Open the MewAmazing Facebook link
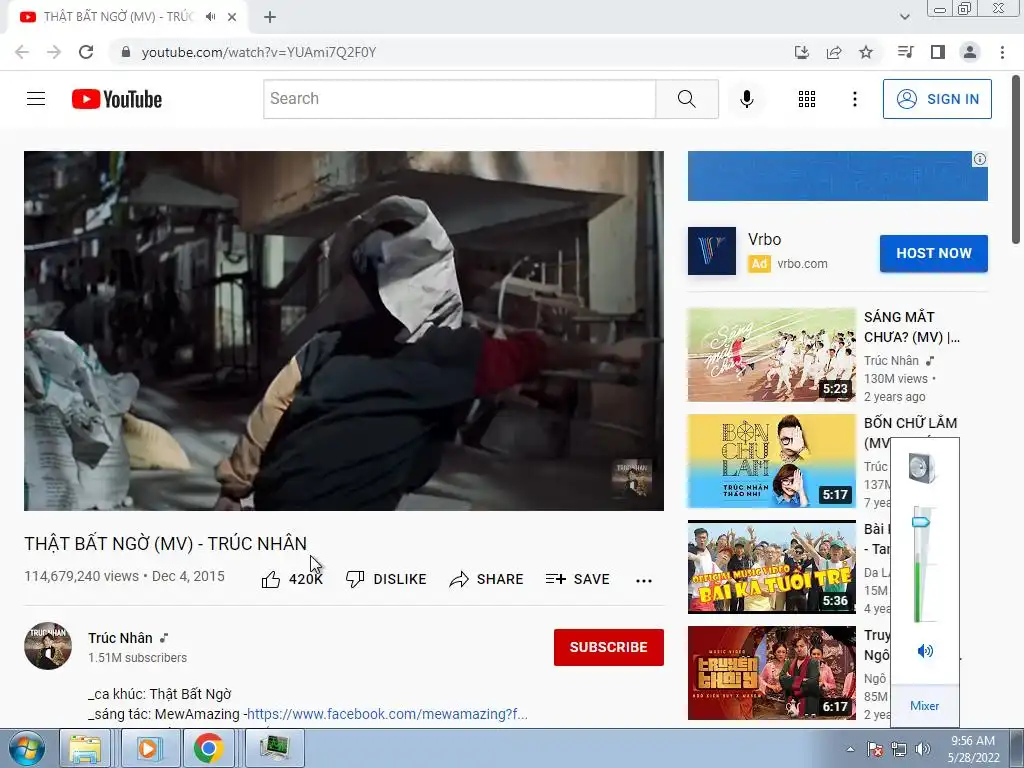Viewport: 1024px width, 768px height. click(x=387, y=714)
